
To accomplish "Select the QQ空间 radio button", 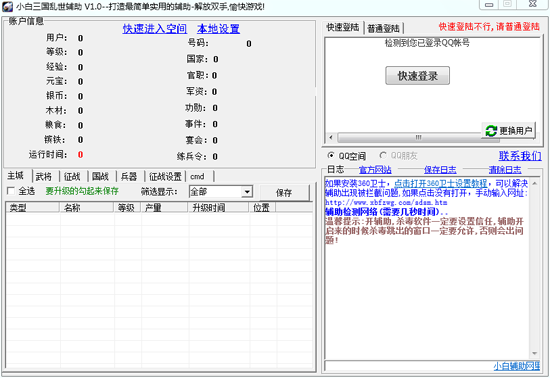I will (x=330, y=155).
